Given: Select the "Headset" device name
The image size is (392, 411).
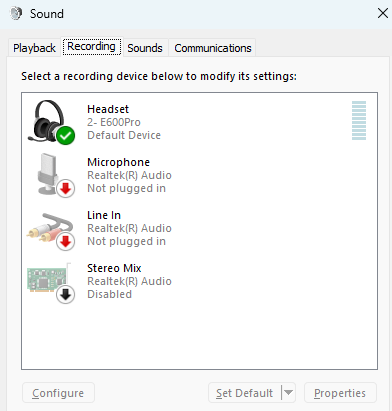Looking at the screenshot, I should pos(108,109).
